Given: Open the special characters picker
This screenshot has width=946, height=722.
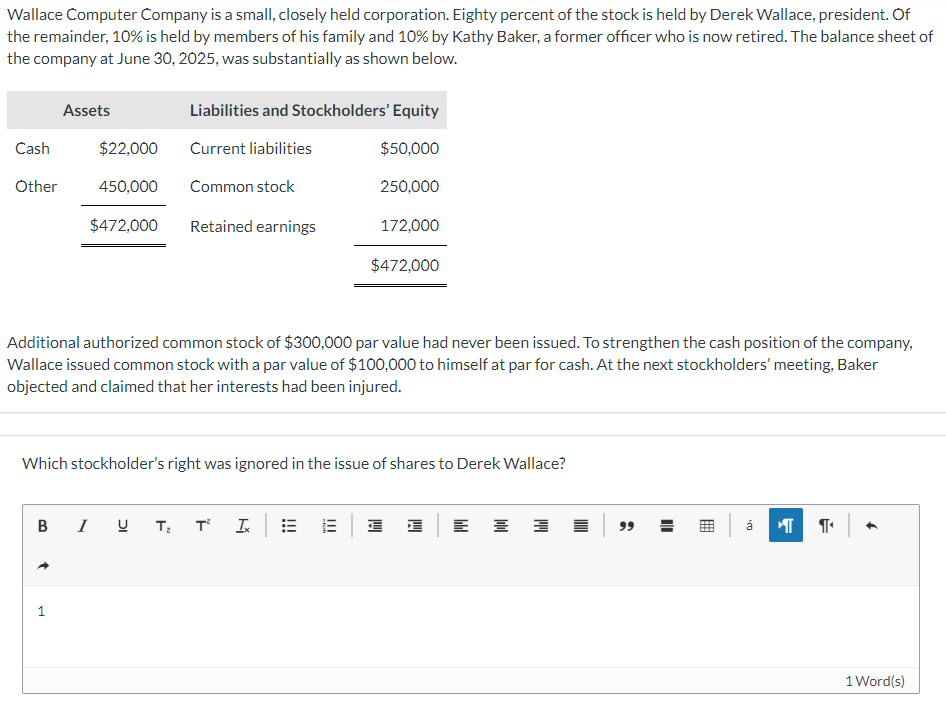Looking at the screenshot, I should pos(749,525).
